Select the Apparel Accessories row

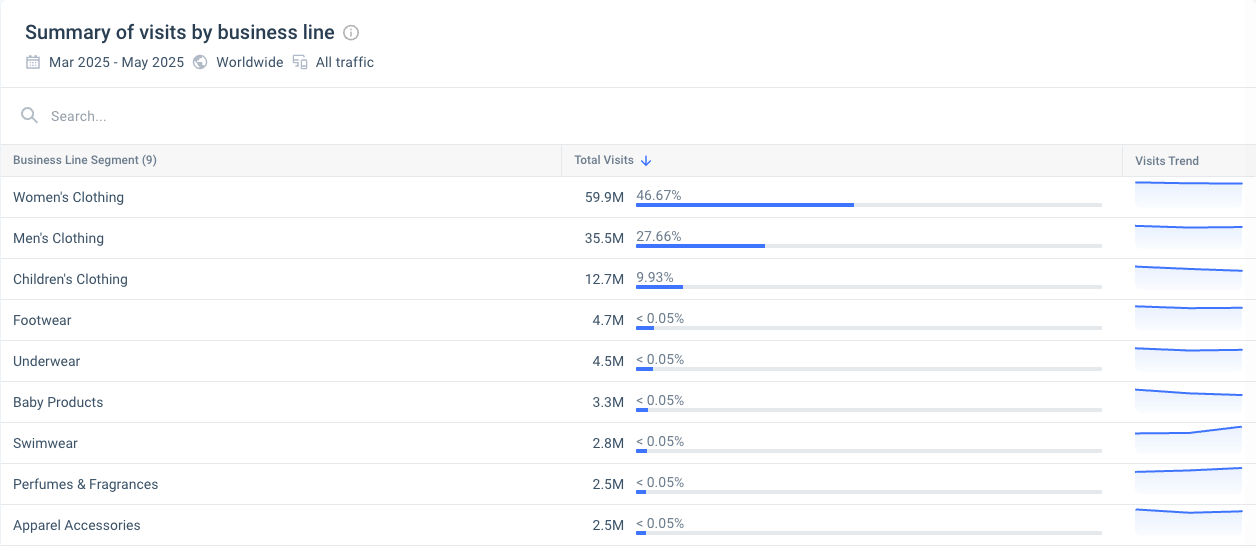[76, 525]
